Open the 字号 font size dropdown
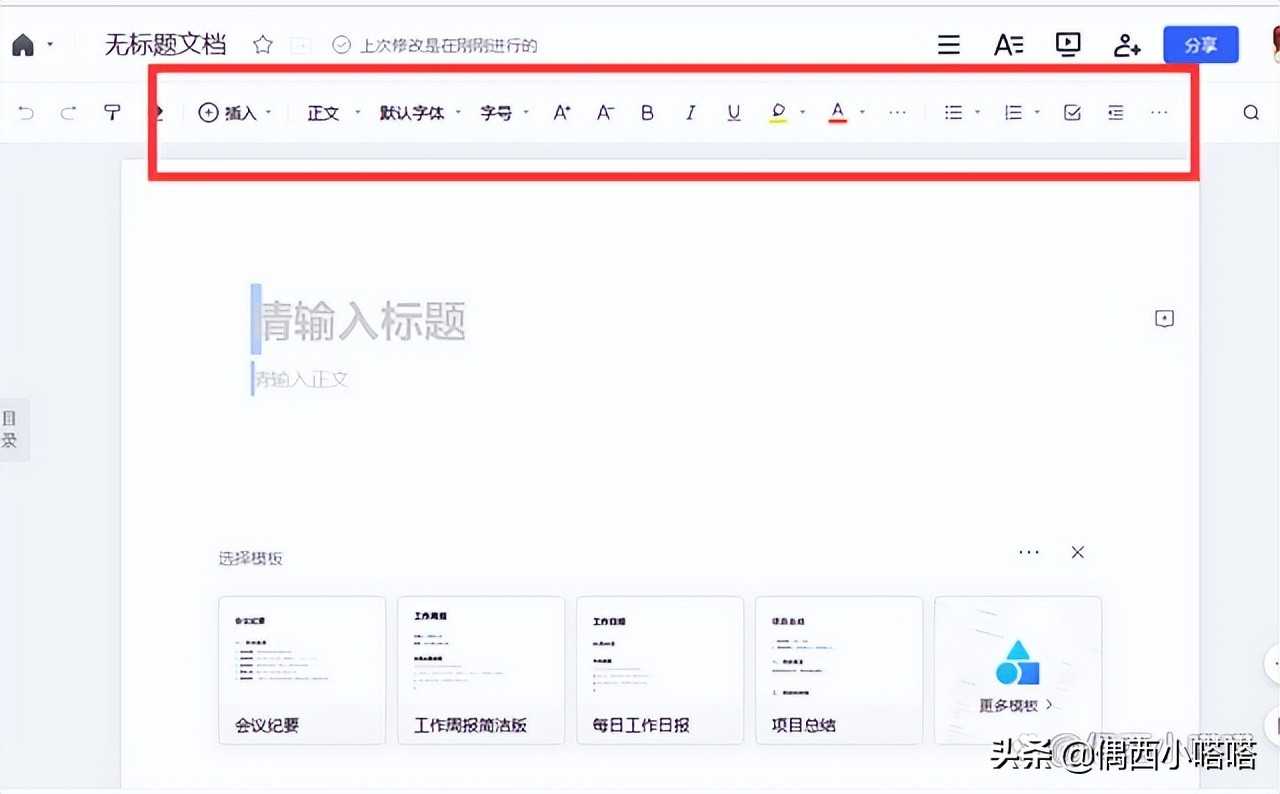 497,112
